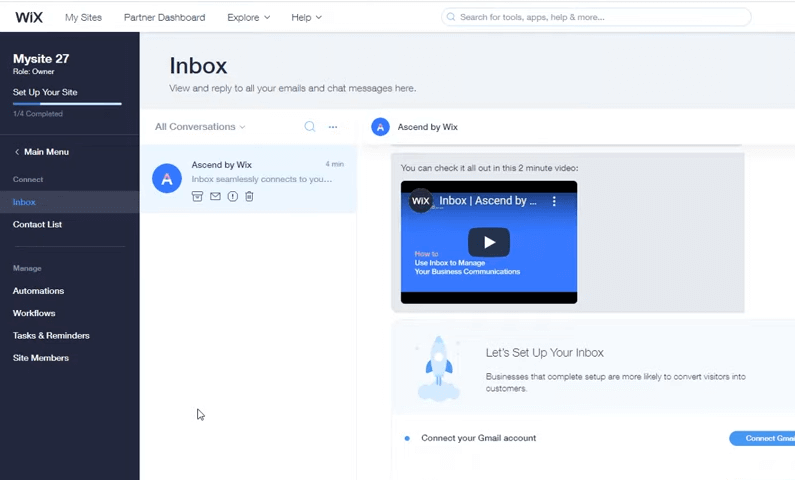Image resolution: width=795 pixels, height=480 pixels.
Task: Delete the Ascend by Wix conversation
Action: pos(249,196)
